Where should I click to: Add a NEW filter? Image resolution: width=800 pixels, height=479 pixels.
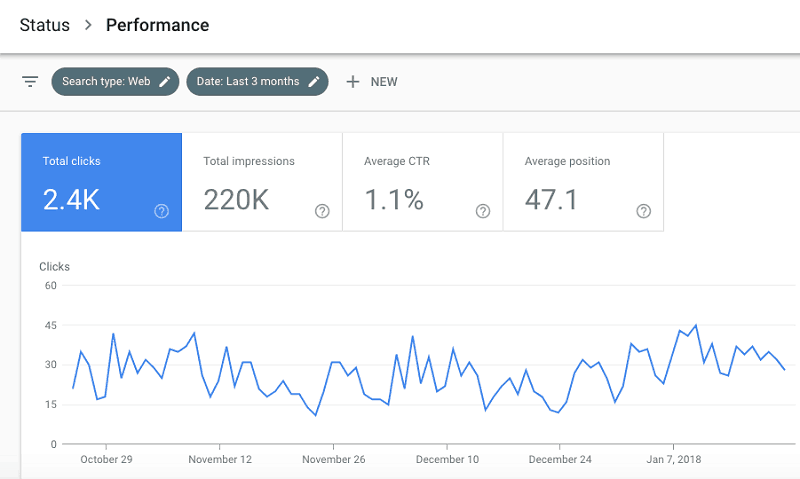384,82
